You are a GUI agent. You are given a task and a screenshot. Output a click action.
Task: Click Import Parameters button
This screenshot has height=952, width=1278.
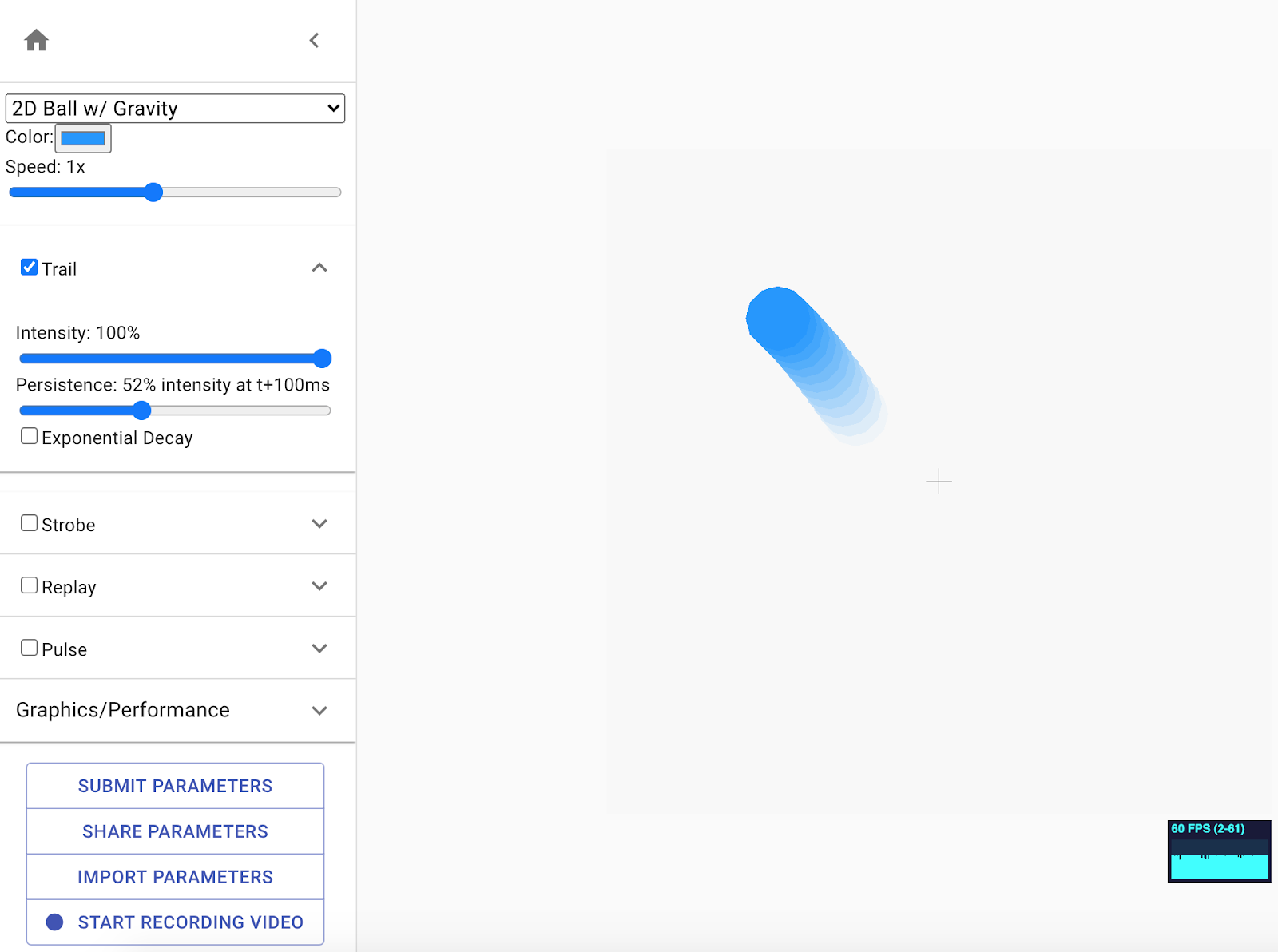[175, 877]
